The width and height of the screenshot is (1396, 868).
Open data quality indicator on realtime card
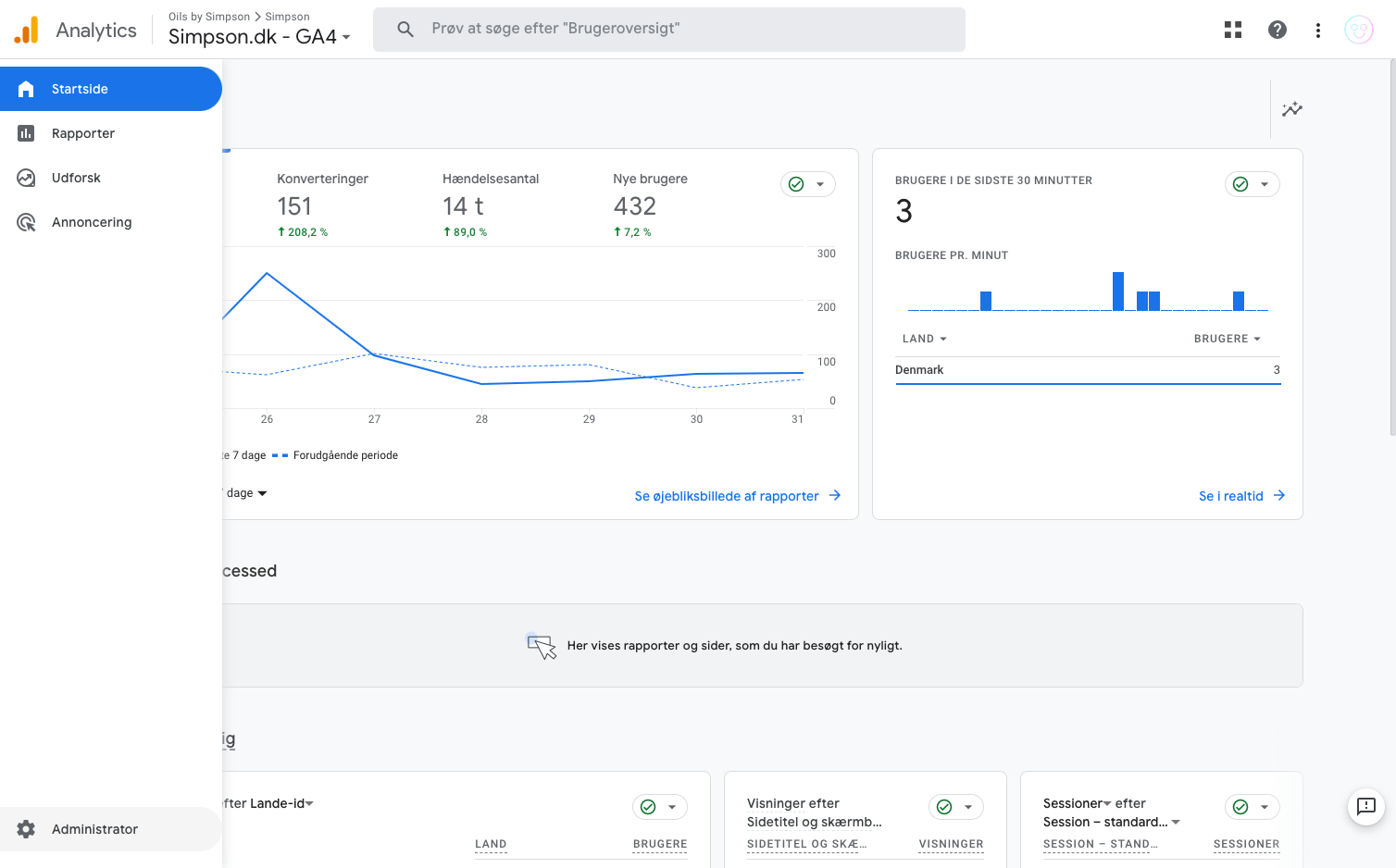point(1253,184)
